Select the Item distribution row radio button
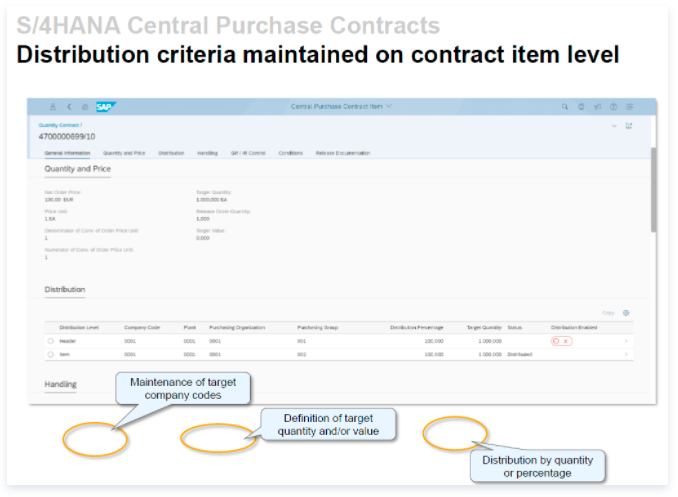Screen dimensions: 678x497 [x=51, y=354]
